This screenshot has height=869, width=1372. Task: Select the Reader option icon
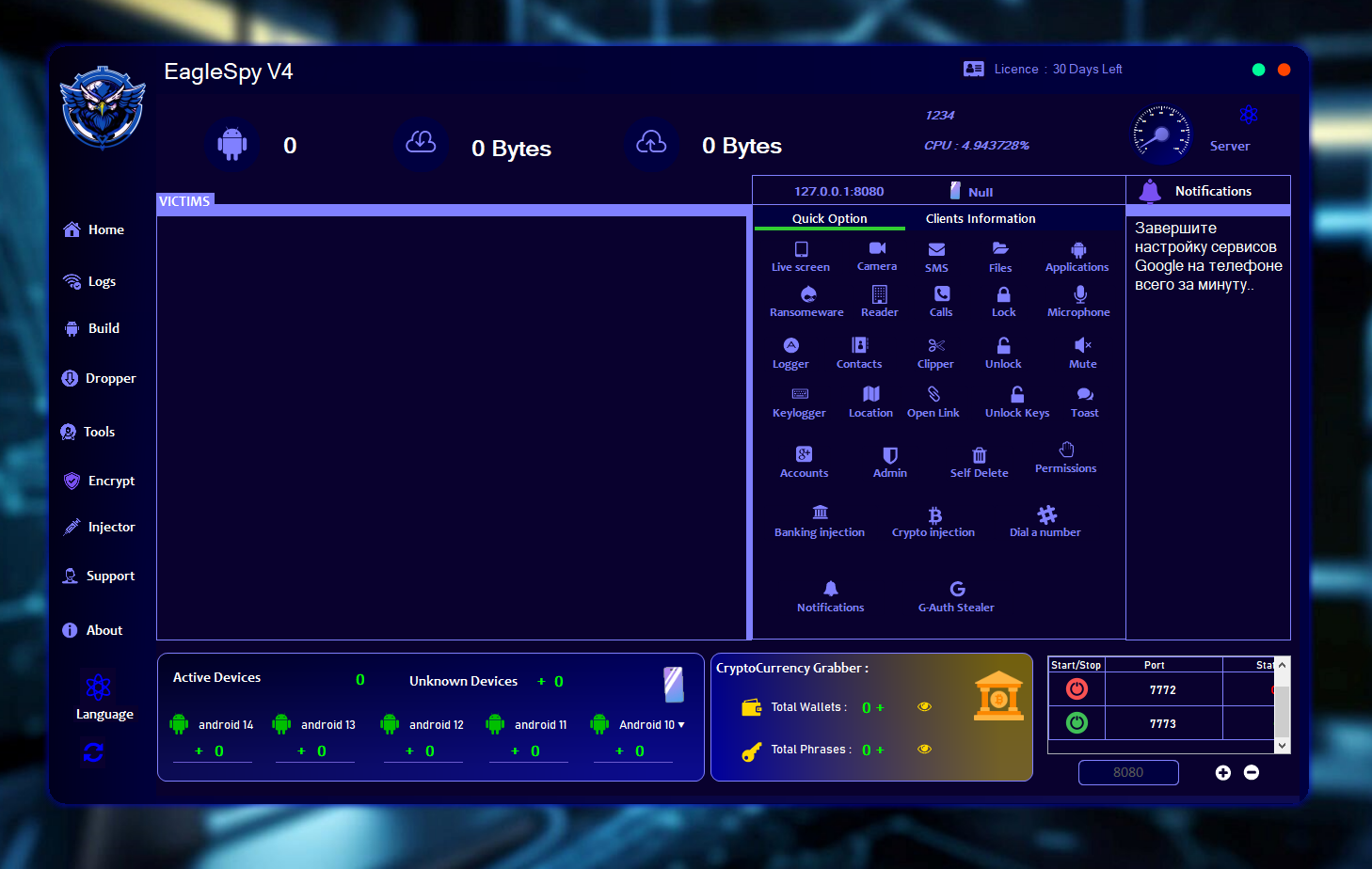pos(880,294)
